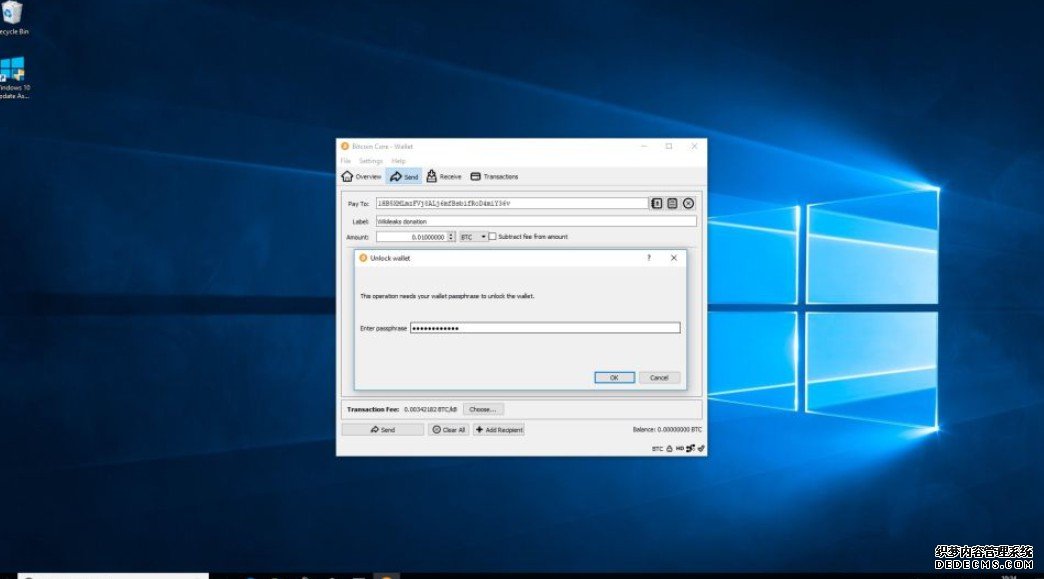Click the wallet lock encryption icon
The image size is (1044, 579).
670,449
